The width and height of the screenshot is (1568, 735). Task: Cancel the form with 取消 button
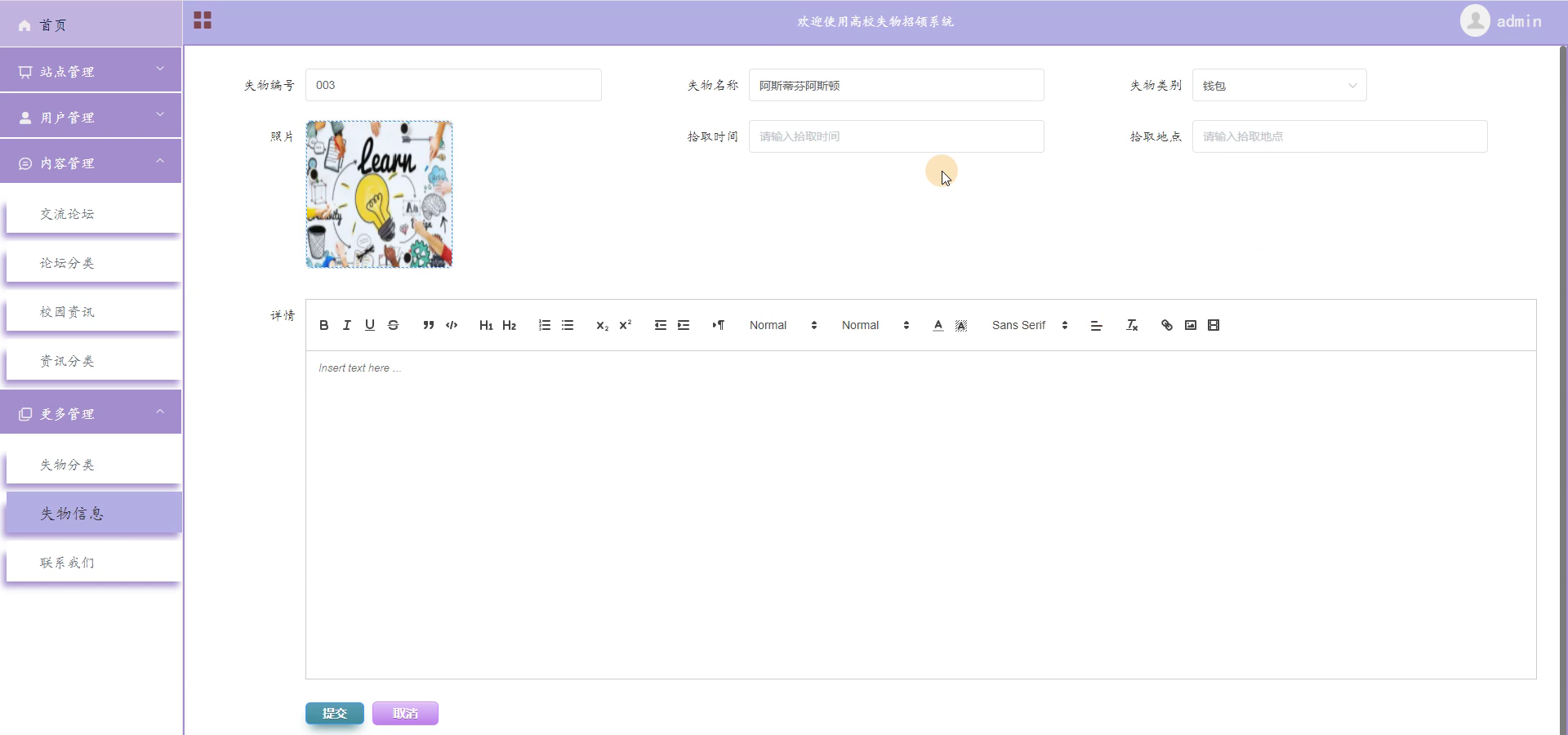click(x=405, y=713)
